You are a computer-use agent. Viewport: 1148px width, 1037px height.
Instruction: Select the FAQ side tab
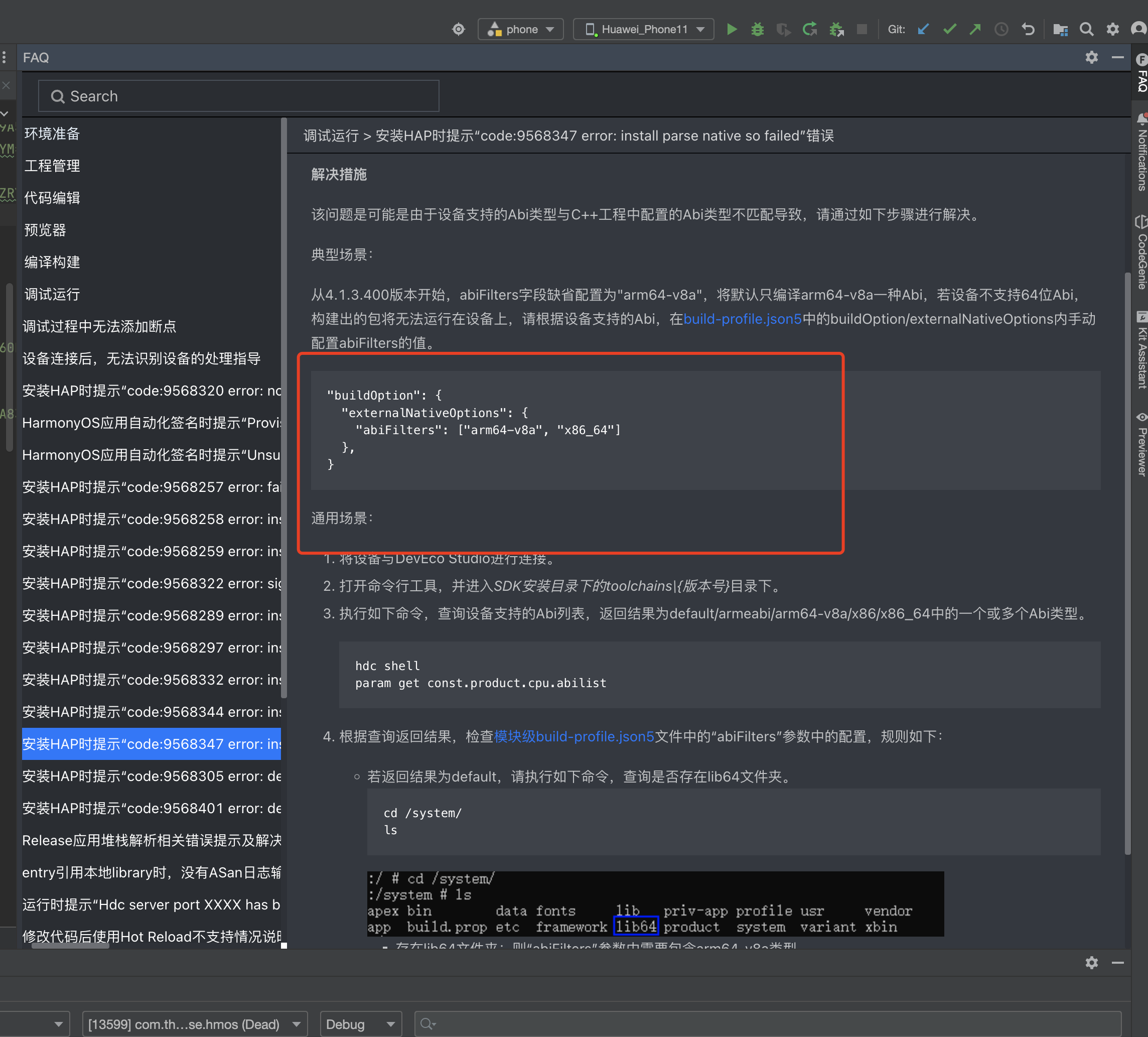pos(1141,72)
